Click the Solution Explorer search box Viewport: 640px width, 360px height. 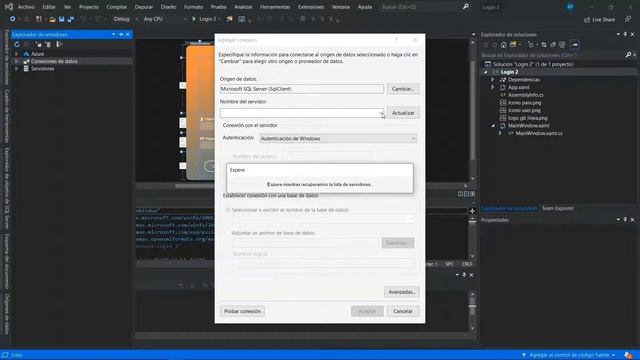coord(552,55)
